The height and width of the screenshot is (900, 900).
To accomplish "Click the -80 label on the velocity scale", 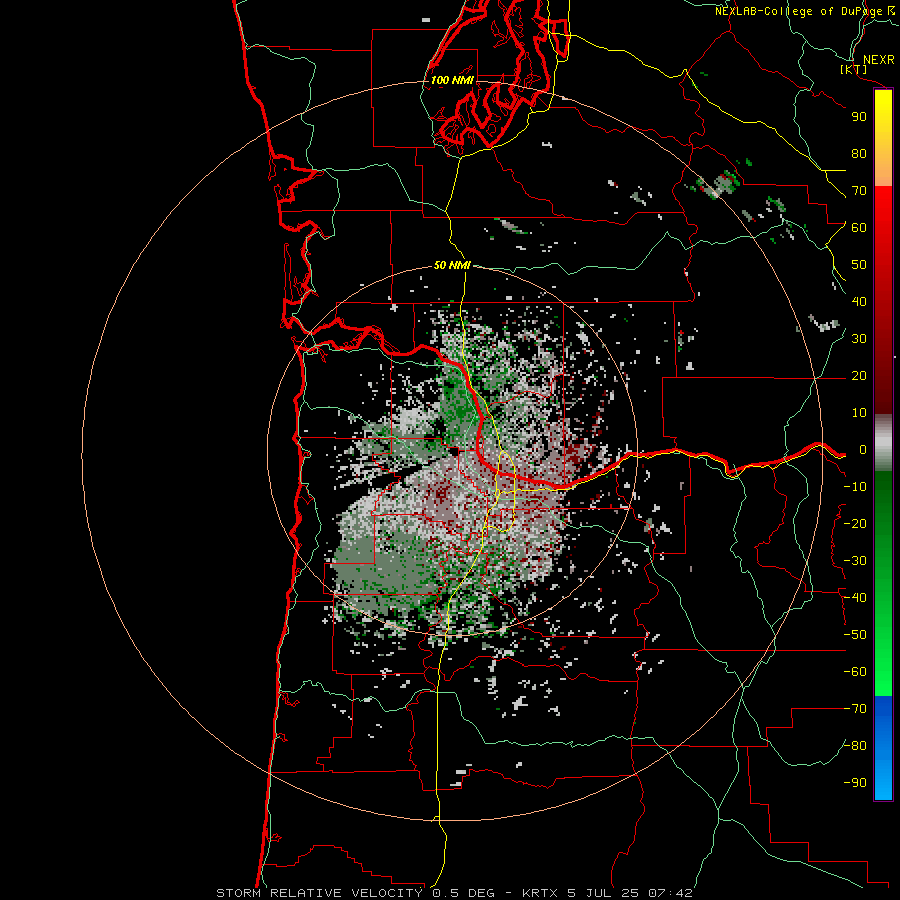I will pos(855,746).
